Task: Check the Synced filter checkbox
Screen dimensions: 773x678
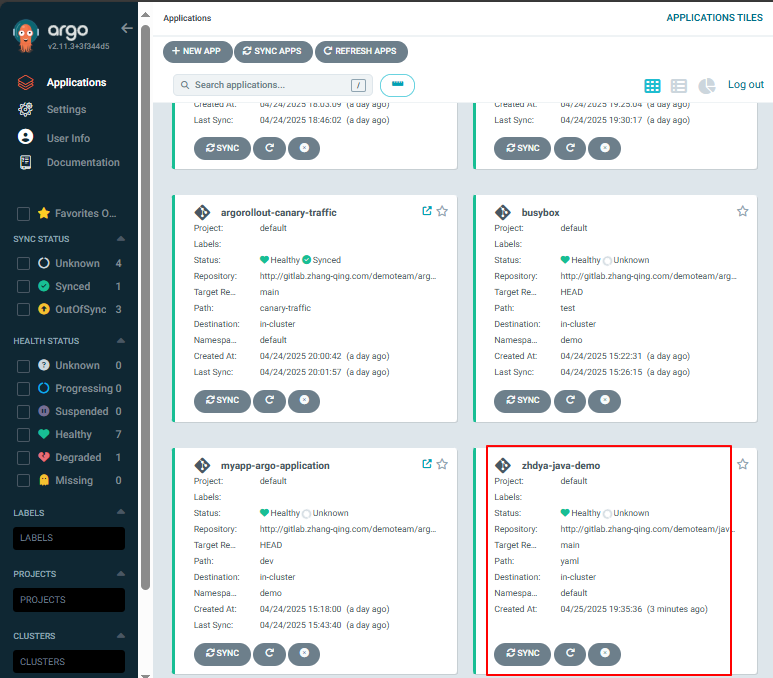Action: (23, 286)
